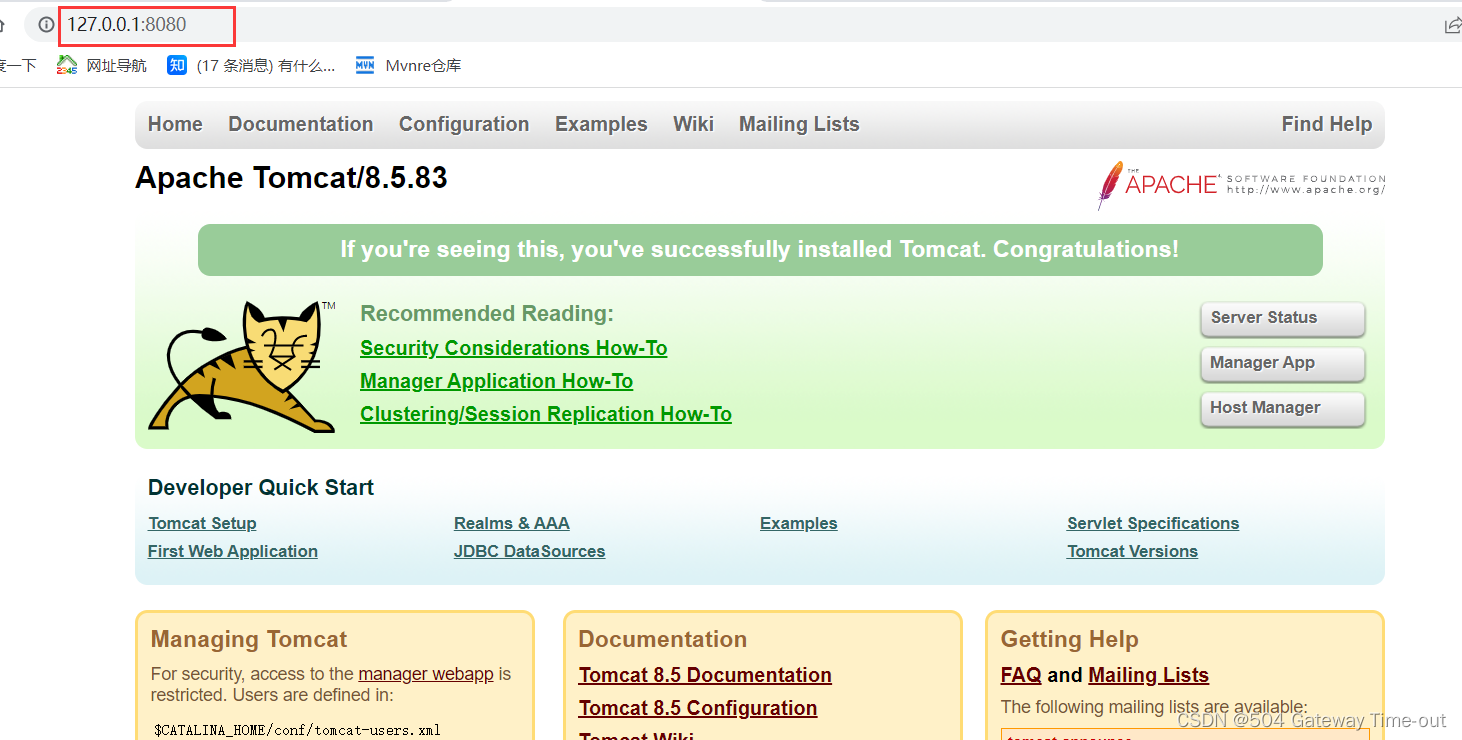This screenshot has width=1462, height=740.
Task: Open Clustering/Session Replication How-To link
Action: pyautogui.click(x=546, y=414)
